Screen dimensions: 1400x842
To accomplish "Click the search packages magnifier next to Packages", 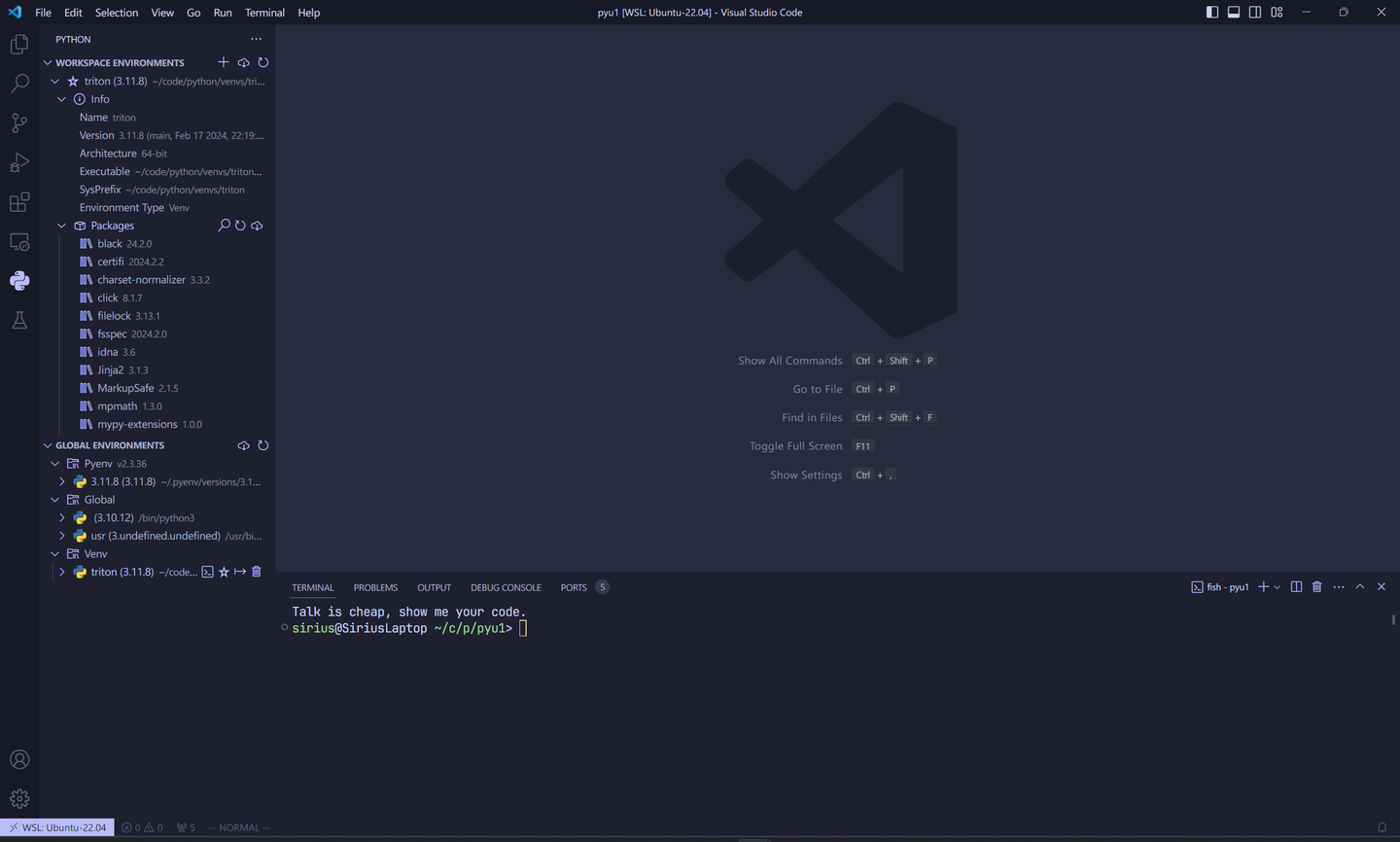I will click(224, 225).
